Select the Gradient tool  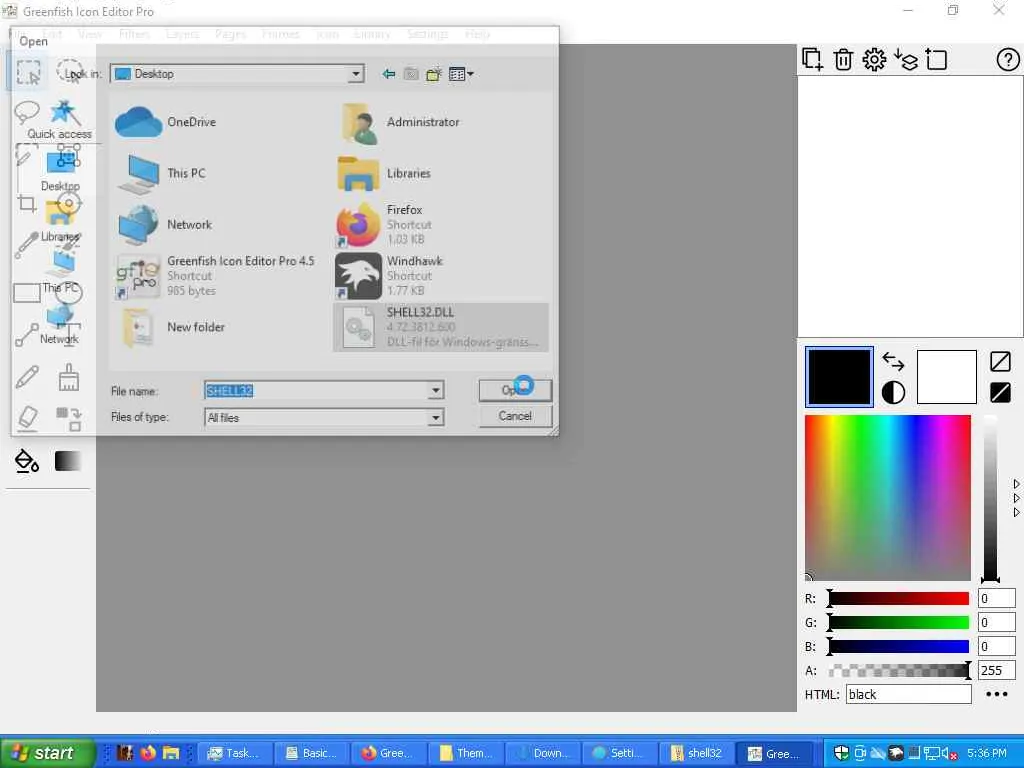click(x=68, y=460)
